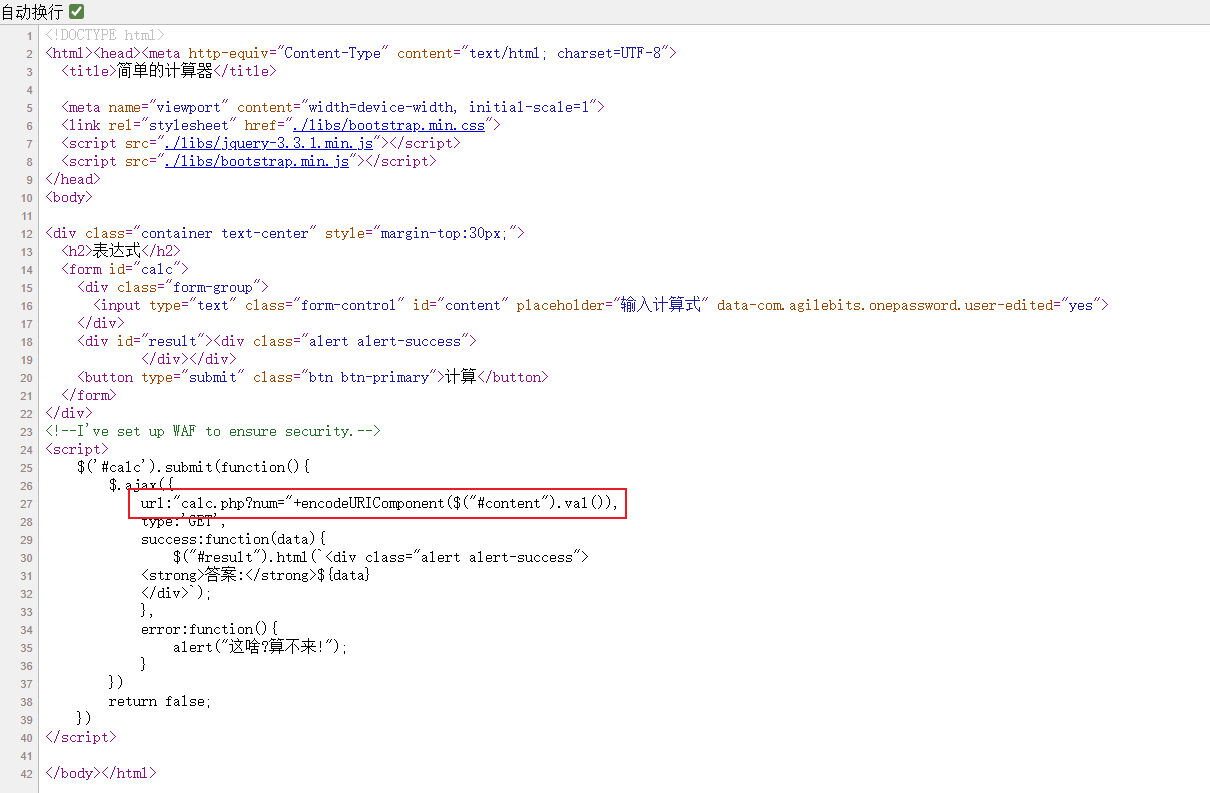Screen dimensions: 1210x793
Task: Click the closing body and html tags
Action: tap(100, 773)
